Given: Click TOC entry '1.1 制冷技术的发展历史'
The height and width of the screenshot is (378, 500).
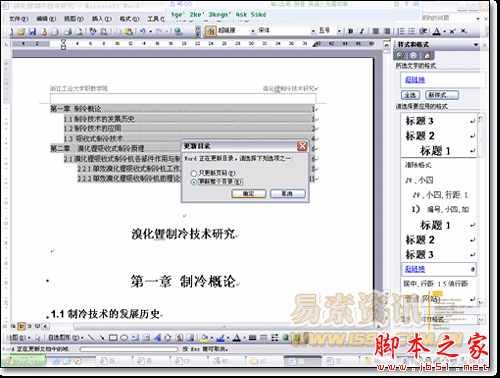Looking at the screenshot, I should (x=189, y=119).
